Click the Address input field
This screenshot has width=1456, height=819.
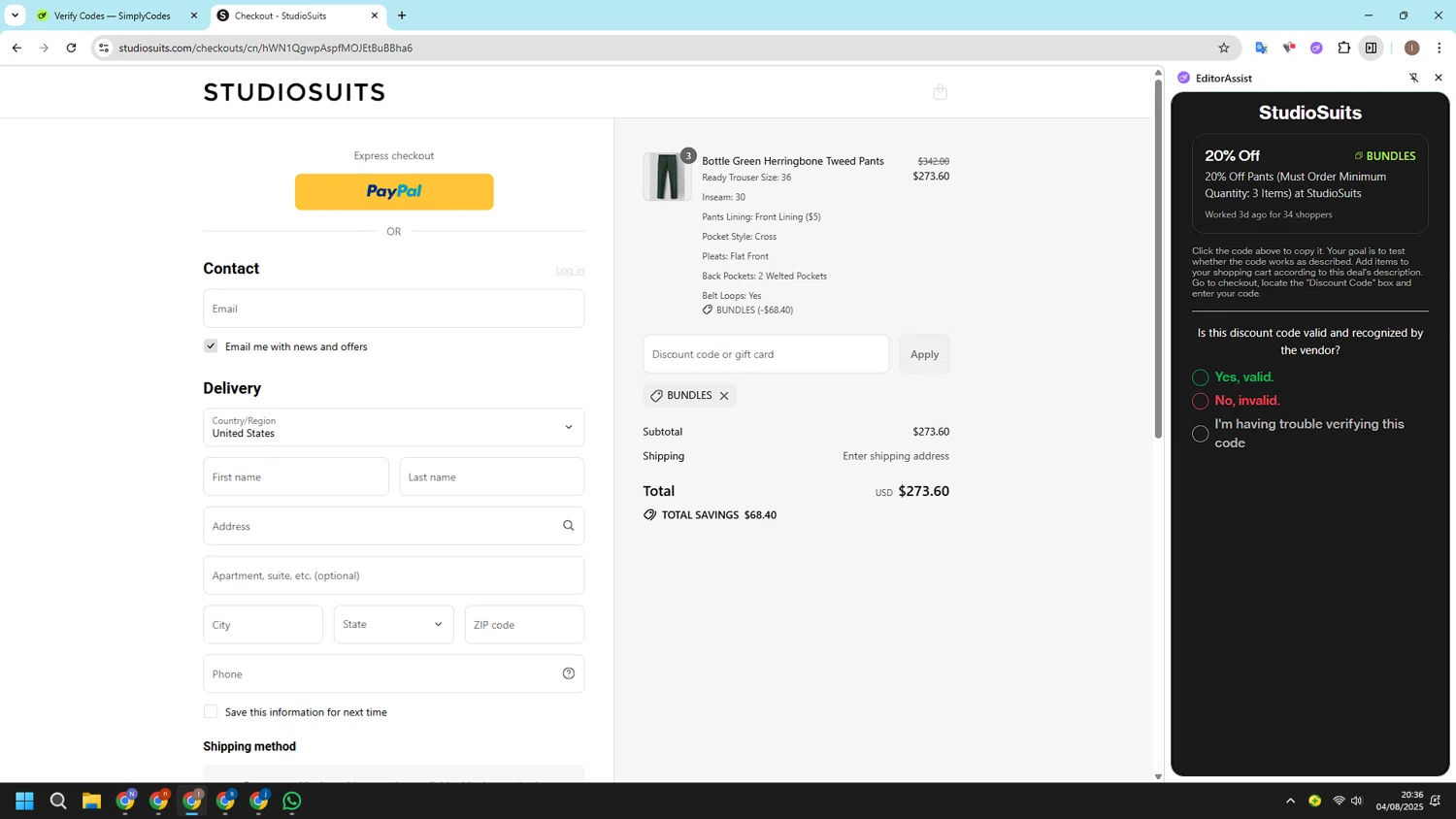click(x=393, y=526)
